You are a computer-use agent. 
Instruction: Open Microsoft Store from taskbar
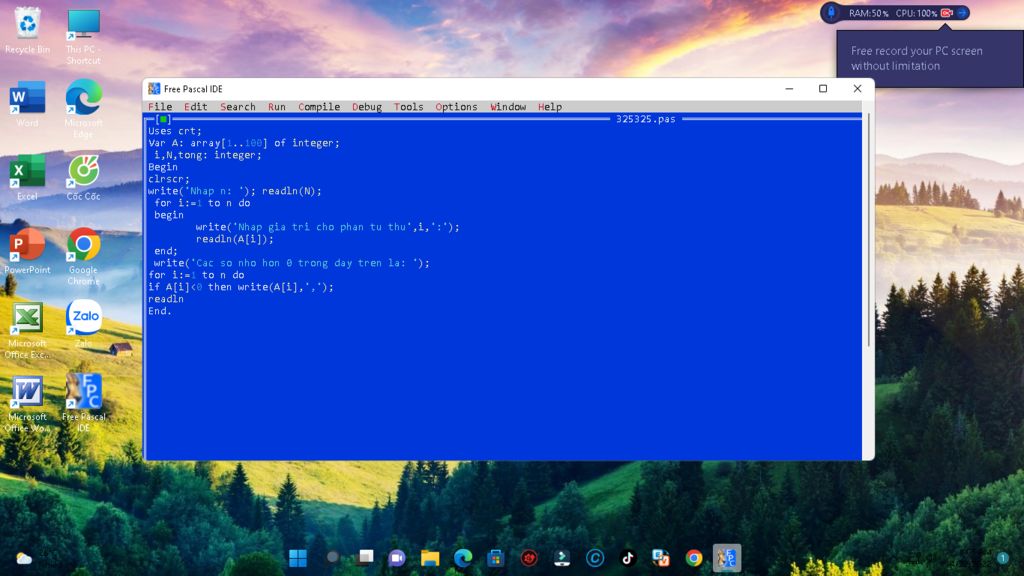[x=496, y=558]
